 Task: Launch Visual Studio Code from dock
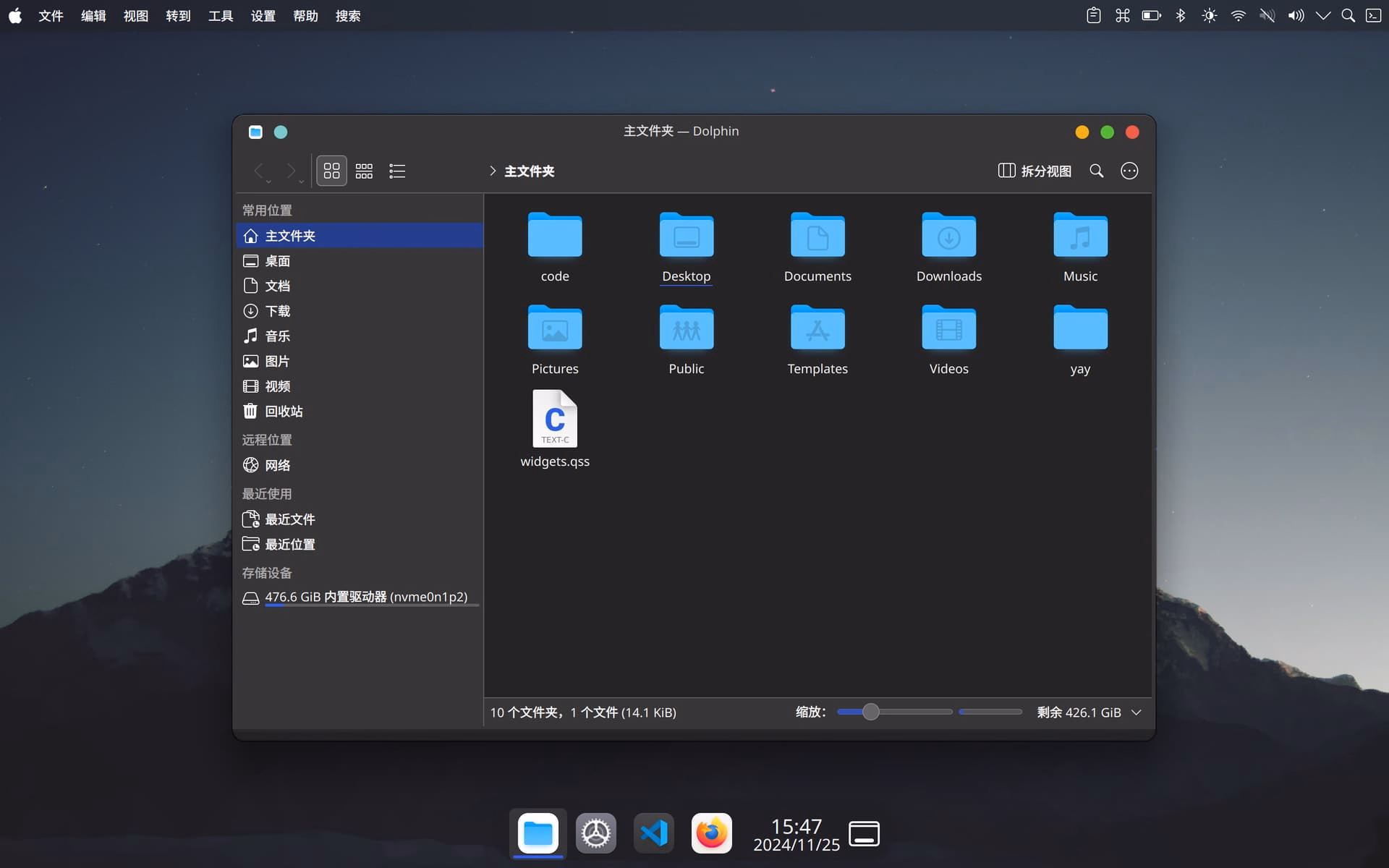pyautogui.click(x=654, y=833)
